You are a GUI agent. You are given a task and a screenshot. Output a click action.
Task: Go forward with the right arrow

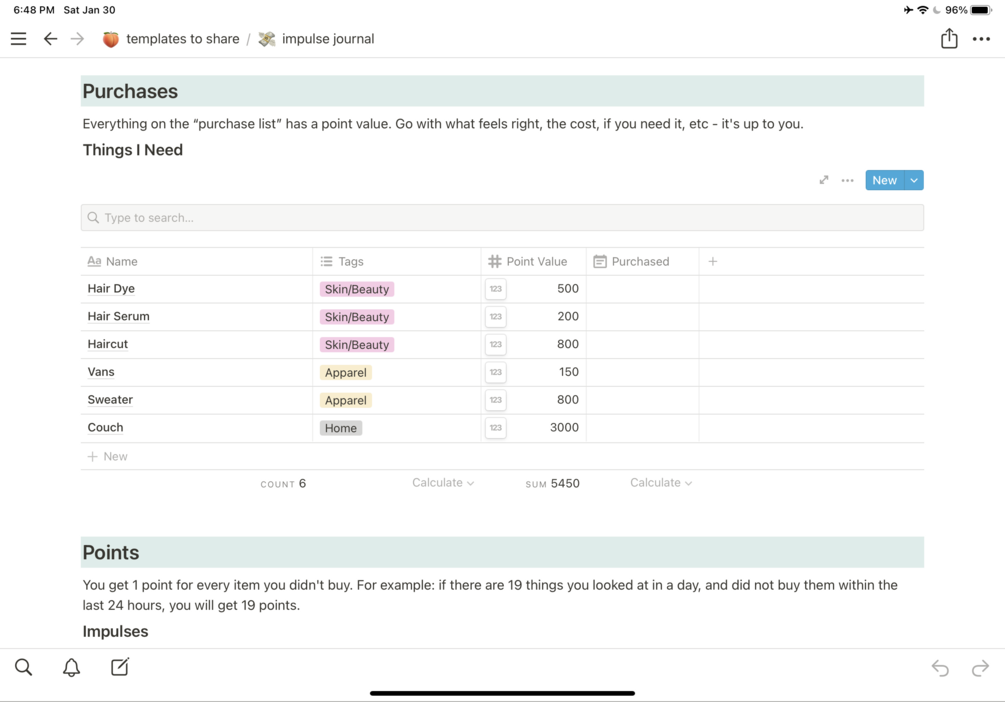tap(78, 39)
